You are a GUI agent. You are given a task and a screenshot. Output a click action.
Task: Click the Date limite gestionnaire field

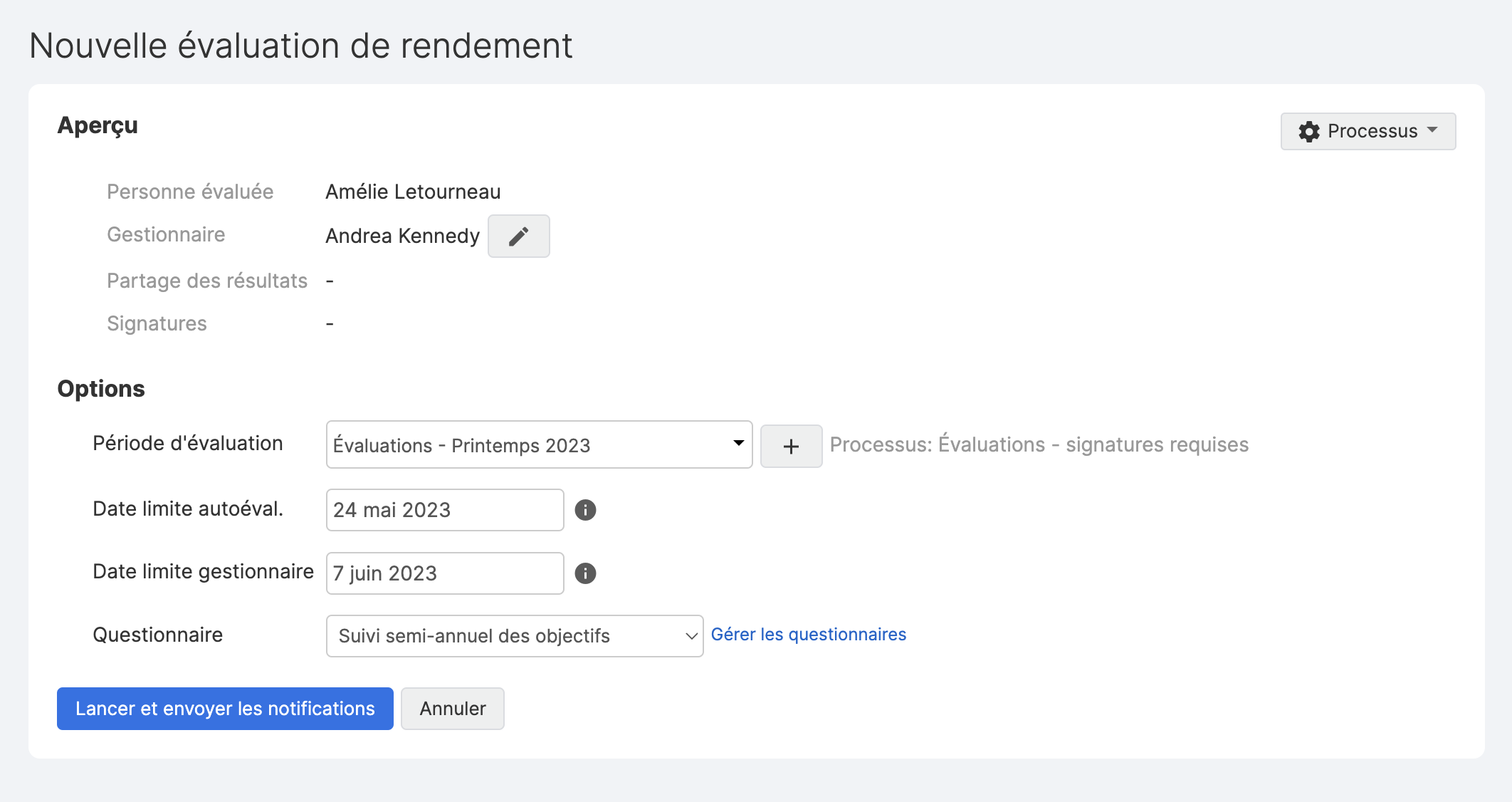444,573
